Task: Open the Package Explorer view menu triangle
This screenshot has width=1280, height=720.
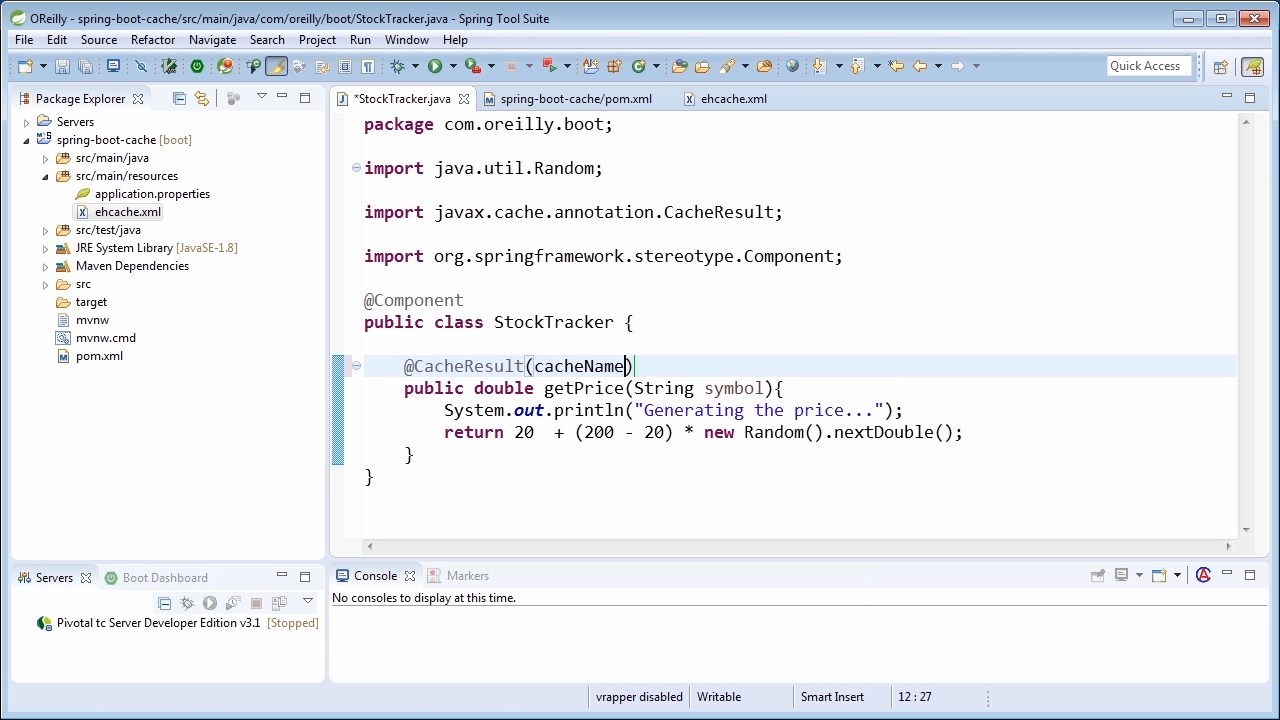Action: 261,97
